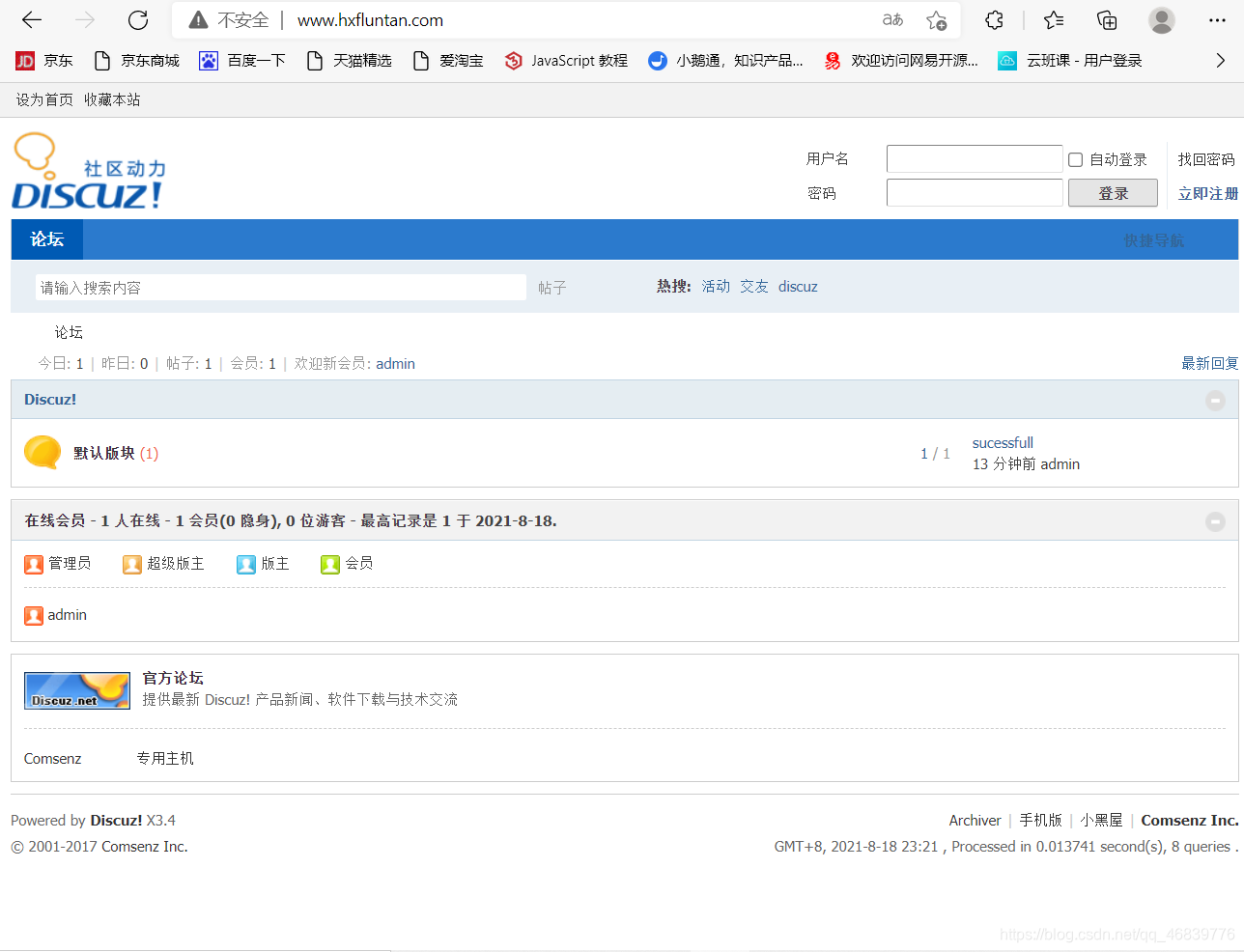
Task: Click the 手机版 footer link
Action: 1040,821
